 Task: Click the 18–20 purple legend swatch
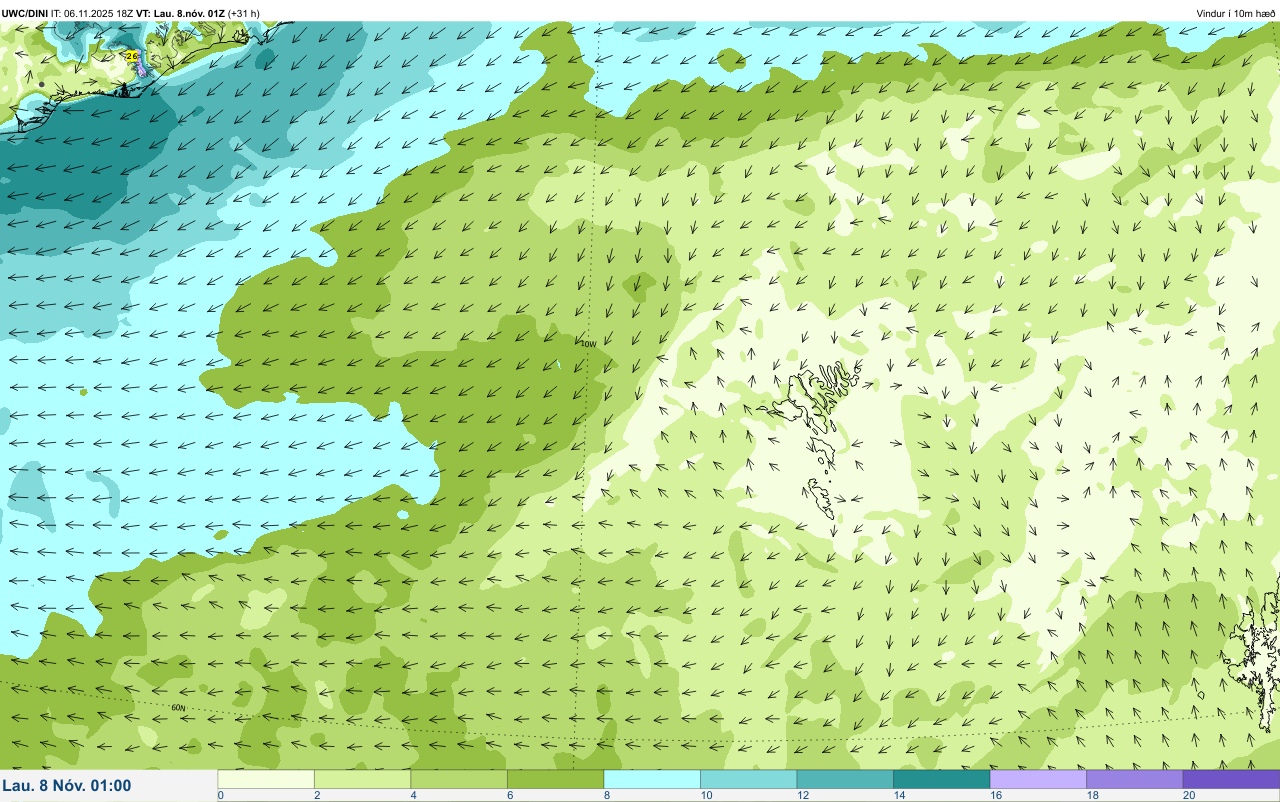click(1134, 779)
